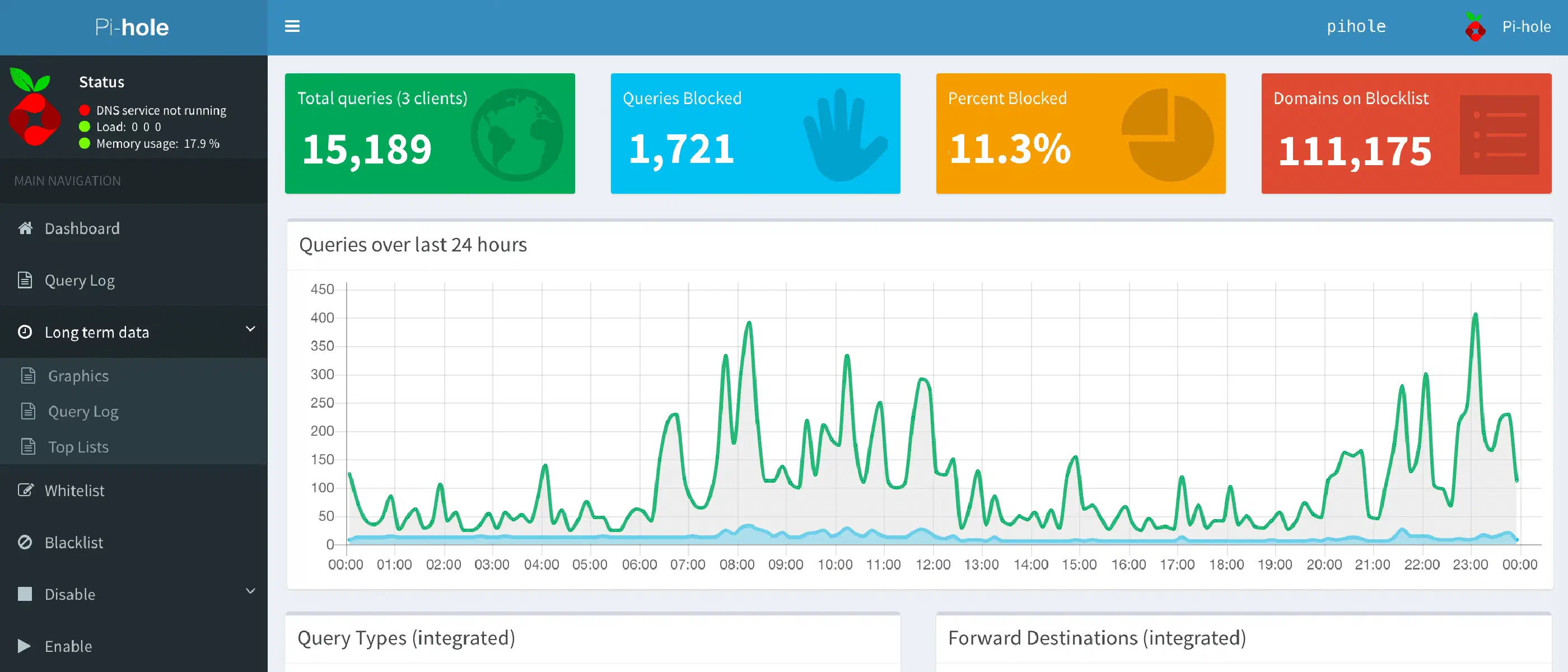Expand the Disable options chevron

coord(250,591)
